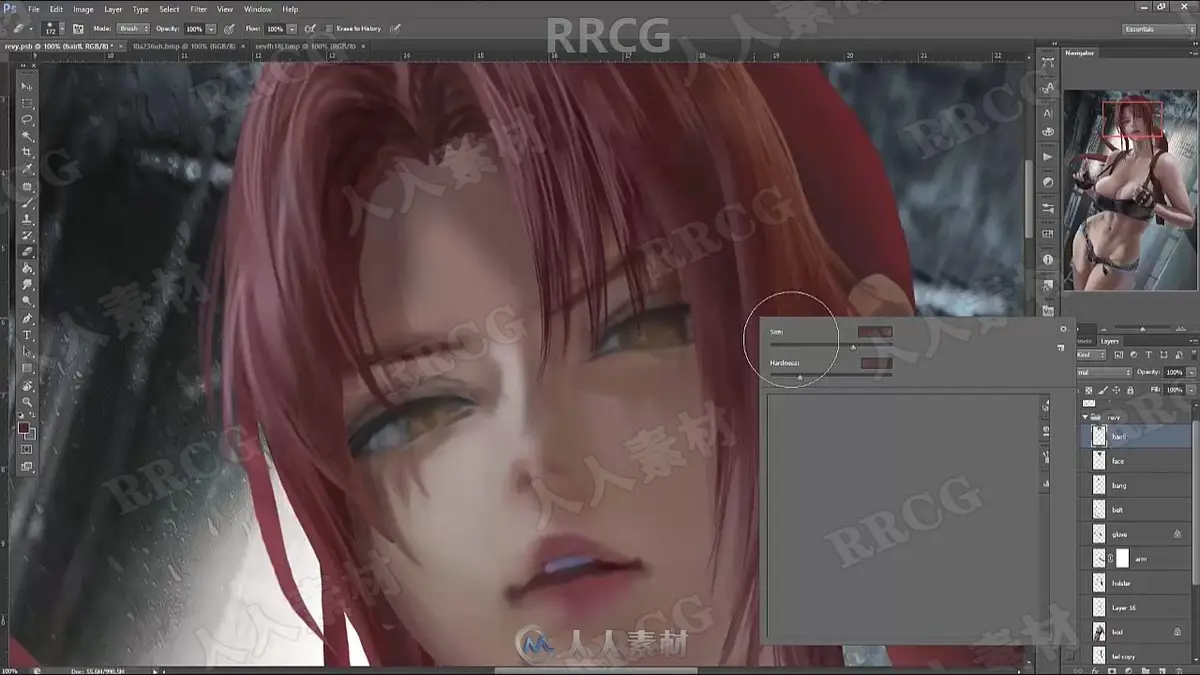This screenshot has height=675, width=1200.
Task: Select the Dodge tool
Action: (x=28, y=301)
